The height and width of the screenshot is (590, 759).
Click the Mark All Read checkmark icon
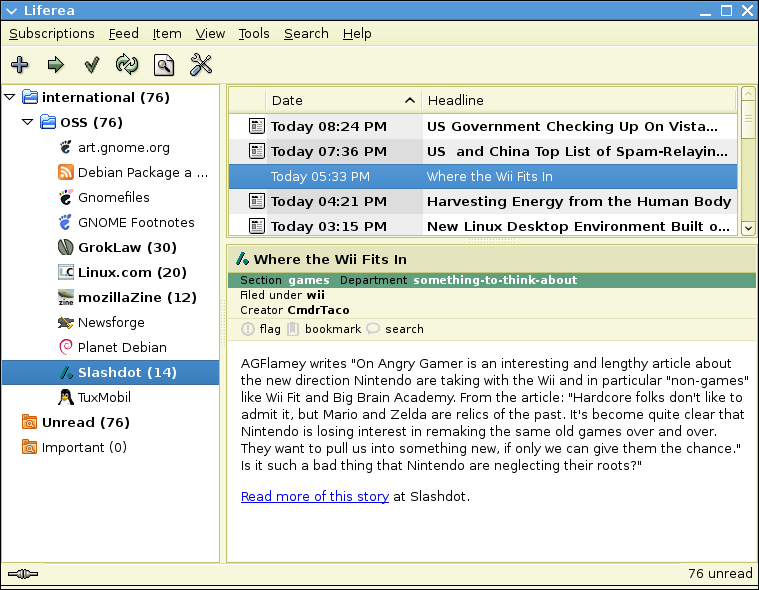click(92, 65)
